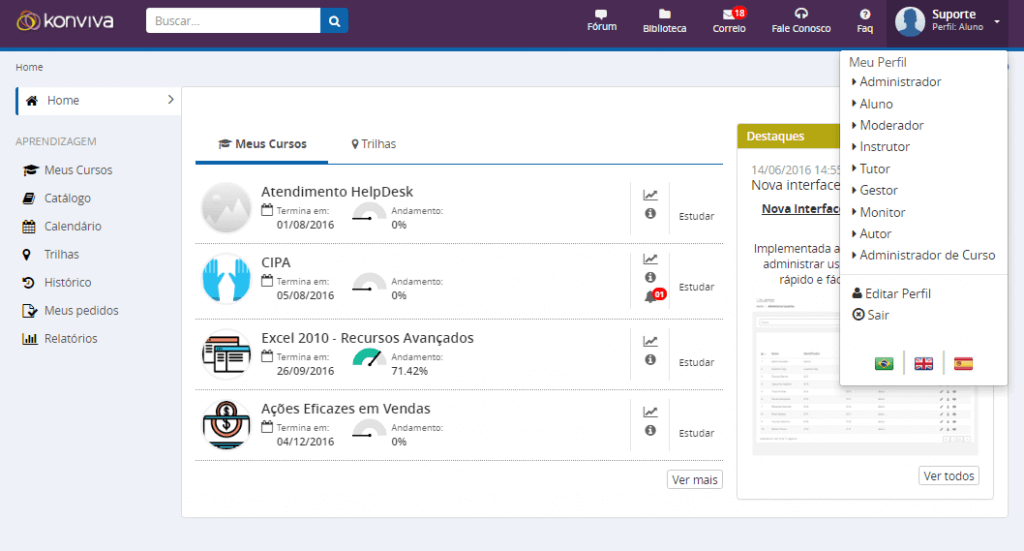1024x551 pixels.
Task: Click the Fale Conosco headset icon
Action: point(801,14)
